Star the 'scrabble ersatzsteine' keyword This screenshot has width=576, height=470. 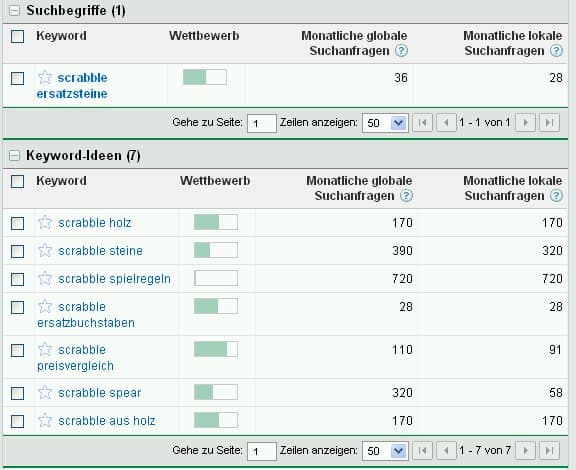coord(45,78)
